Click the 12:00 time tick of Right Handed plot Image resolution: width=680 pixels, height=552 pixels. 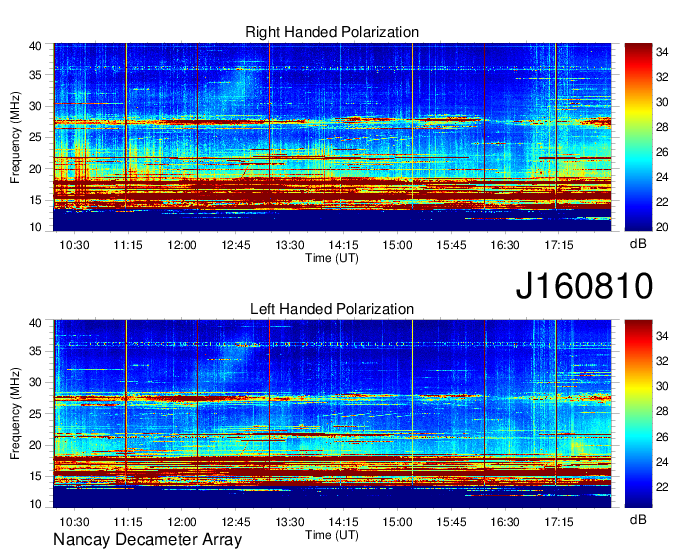182,245
